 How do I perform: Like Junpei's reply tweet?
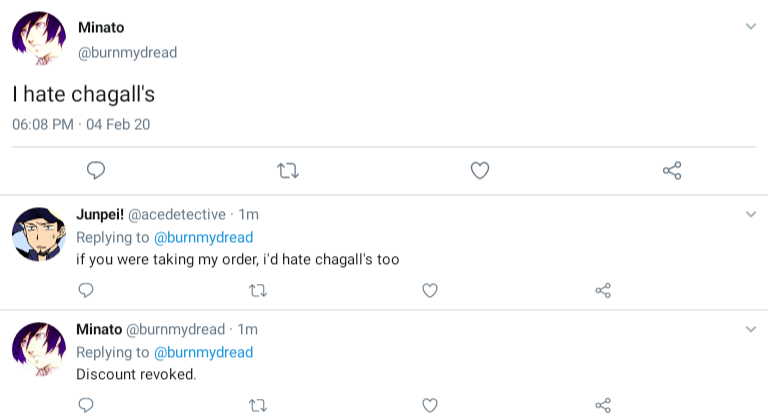pos(430,290)
